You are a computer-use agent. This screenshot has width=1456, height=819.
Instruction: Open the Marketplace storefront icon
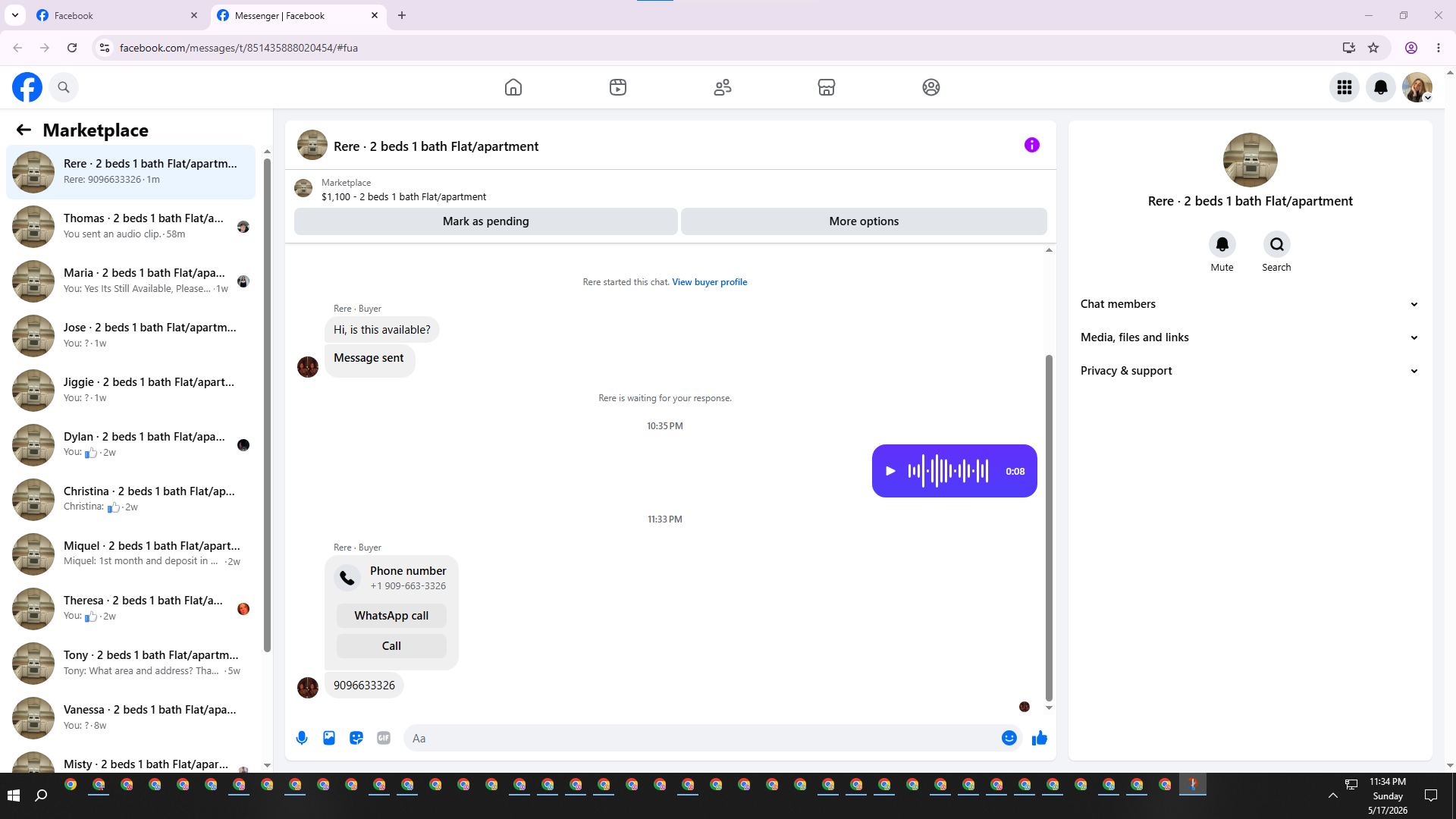[827, 87]
